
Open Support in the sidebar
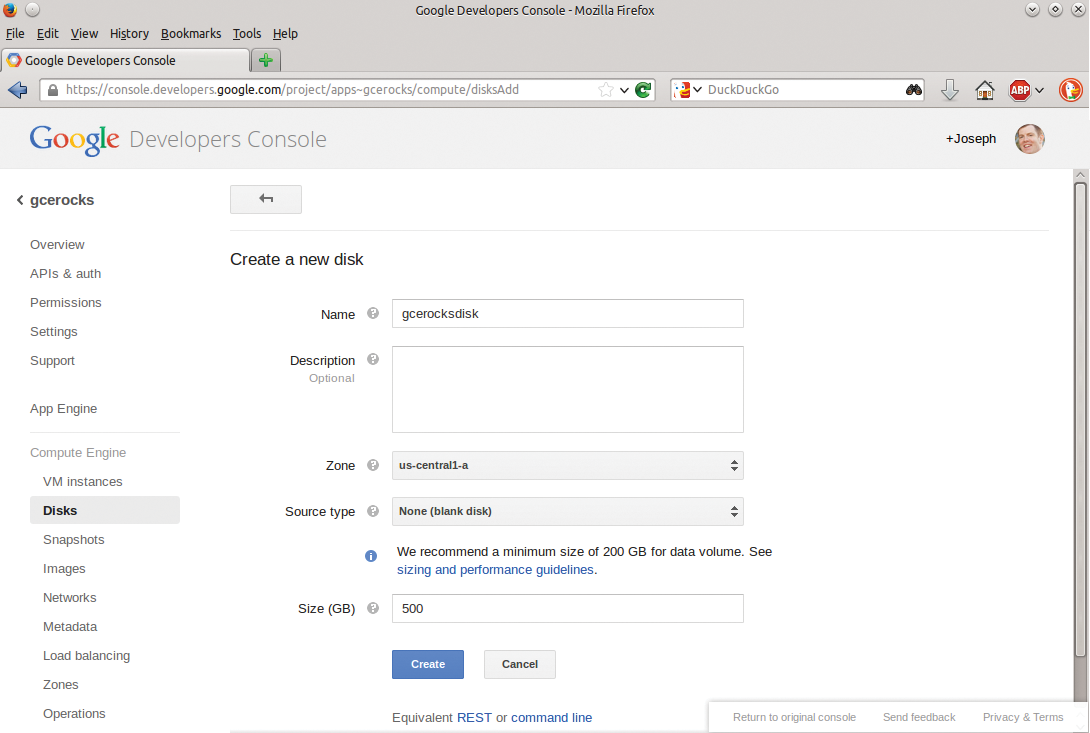coord(52,361)
